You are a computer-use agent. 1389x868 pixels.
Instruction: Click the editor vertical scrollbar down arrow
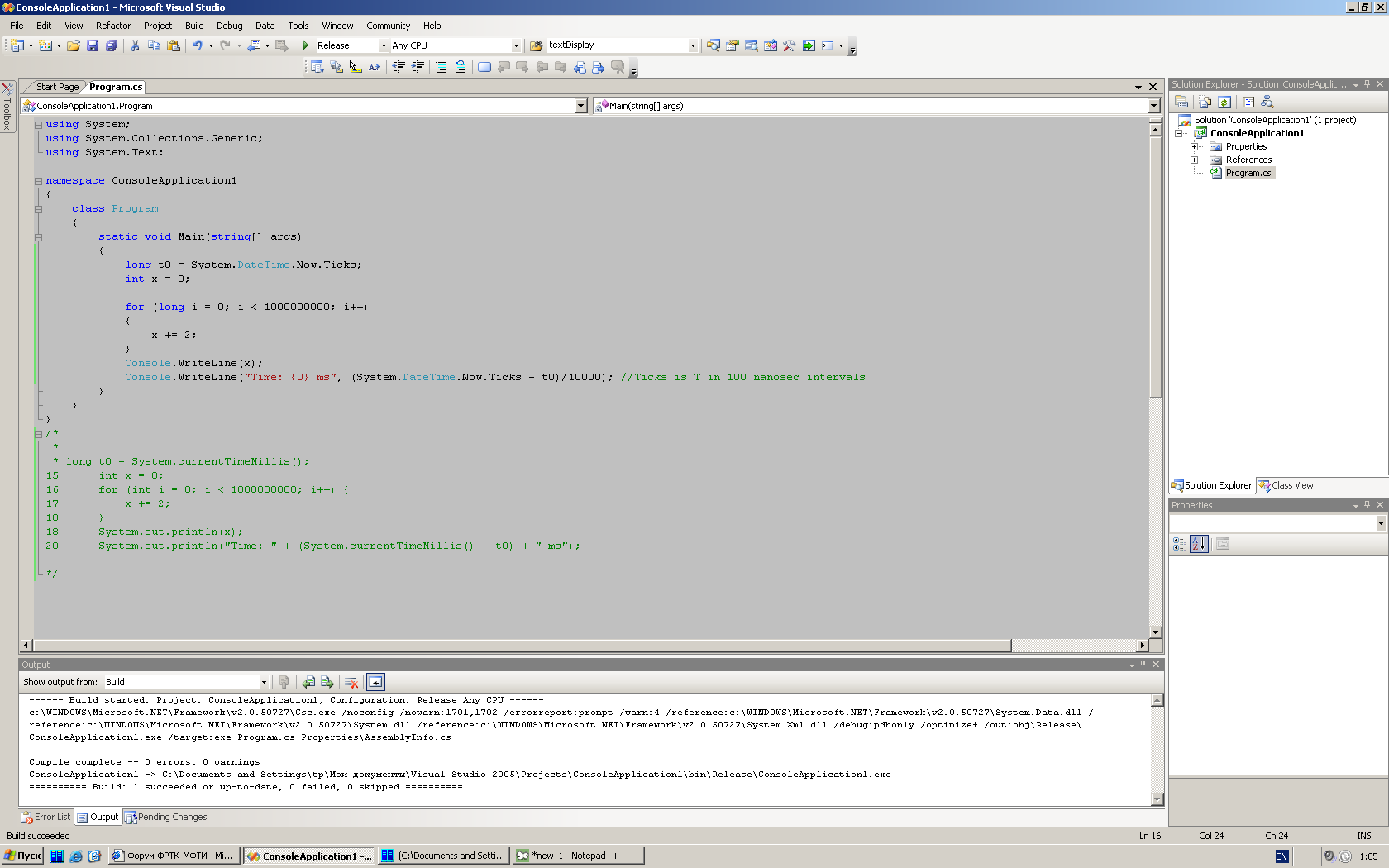1156,632
